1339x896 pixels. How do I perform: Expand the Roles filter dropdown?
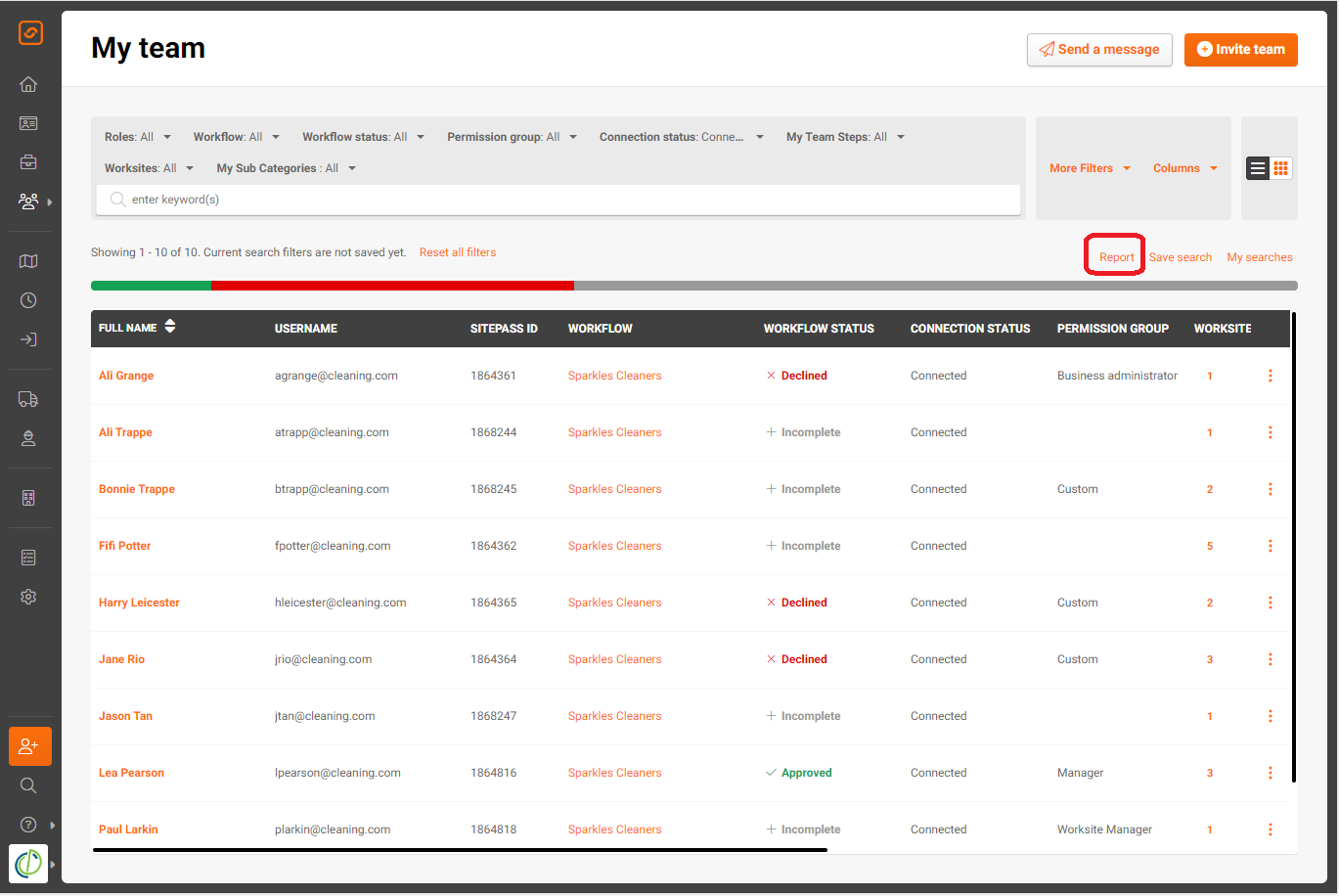(138, 137)
